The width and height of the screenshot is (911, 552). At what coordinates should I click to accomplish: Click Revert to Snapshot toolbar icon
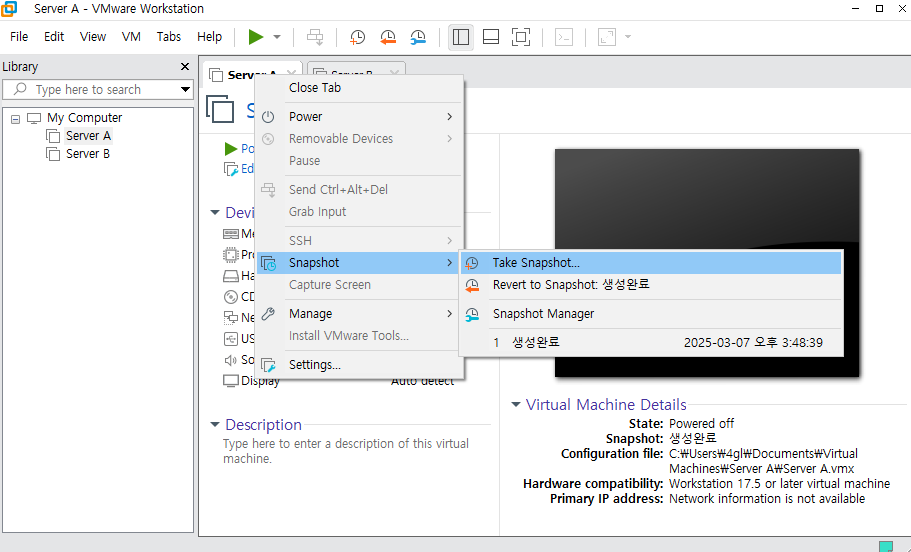click(388, 37)
